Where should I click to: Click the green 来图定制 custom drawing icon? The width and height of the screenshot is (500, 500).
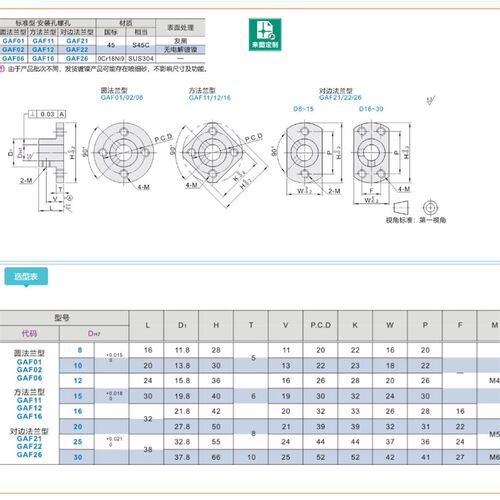point(265,35)
